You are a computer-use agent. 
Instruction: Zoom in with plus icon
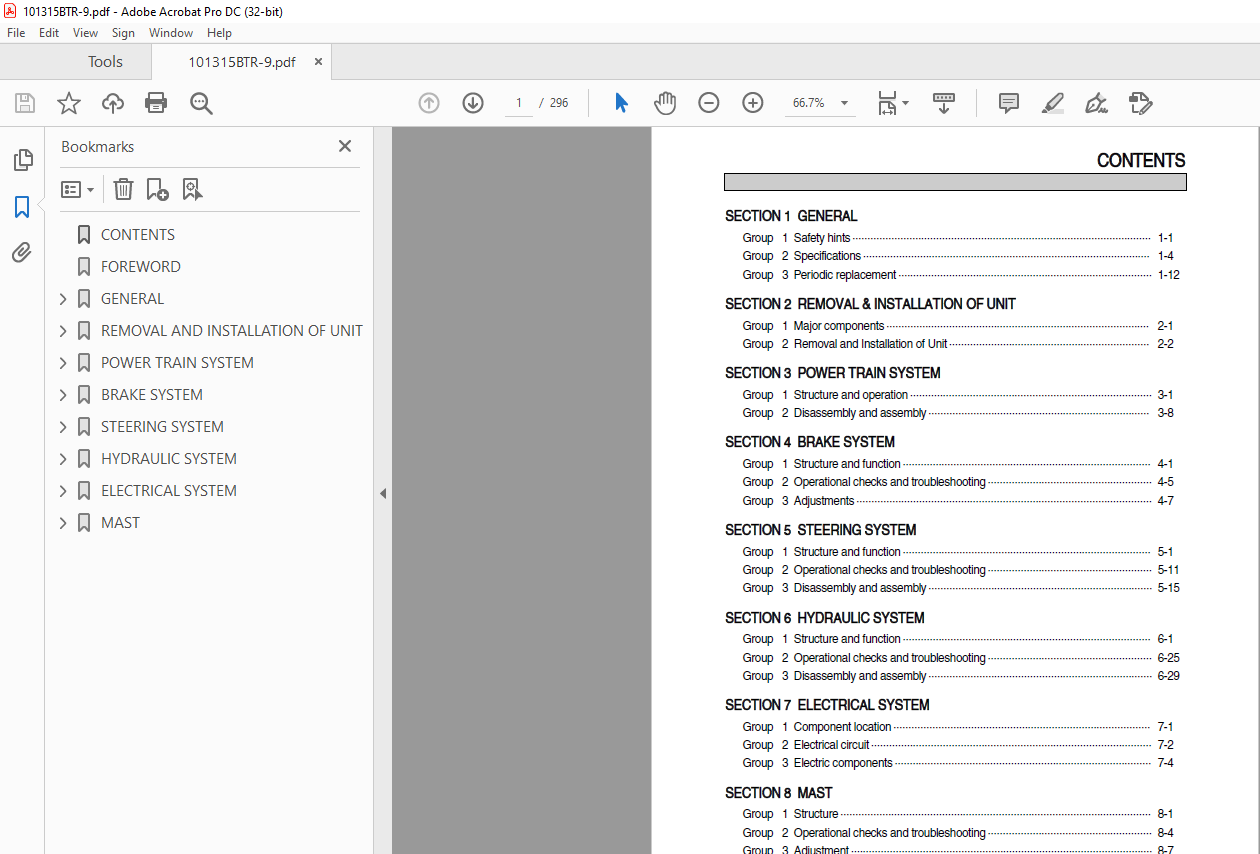point(753,103)
